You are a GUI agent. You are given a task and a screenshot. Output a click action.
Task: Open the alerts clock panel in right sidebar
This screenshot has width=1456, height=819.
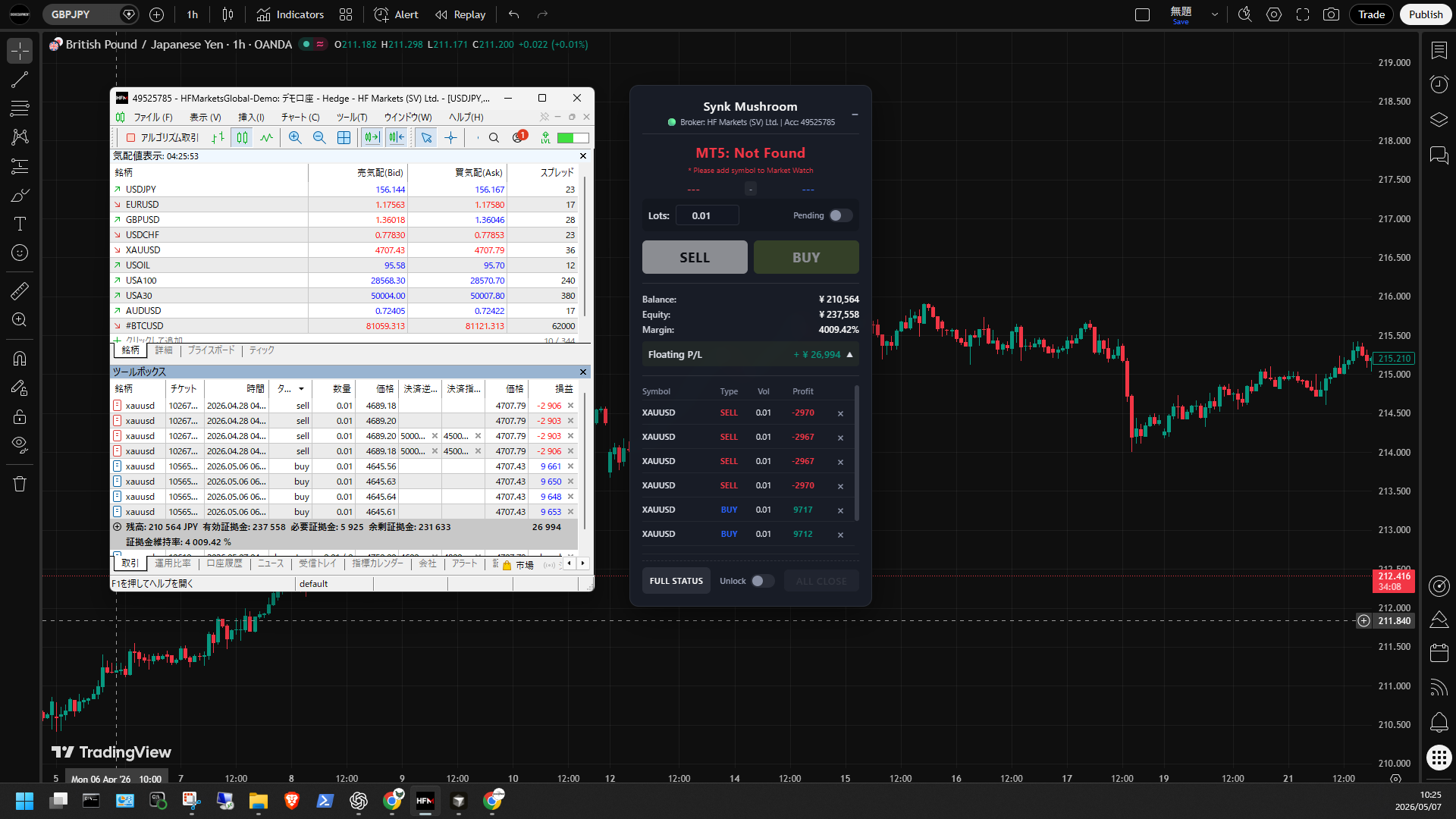pyautogui.click(x=1439, y=84)
